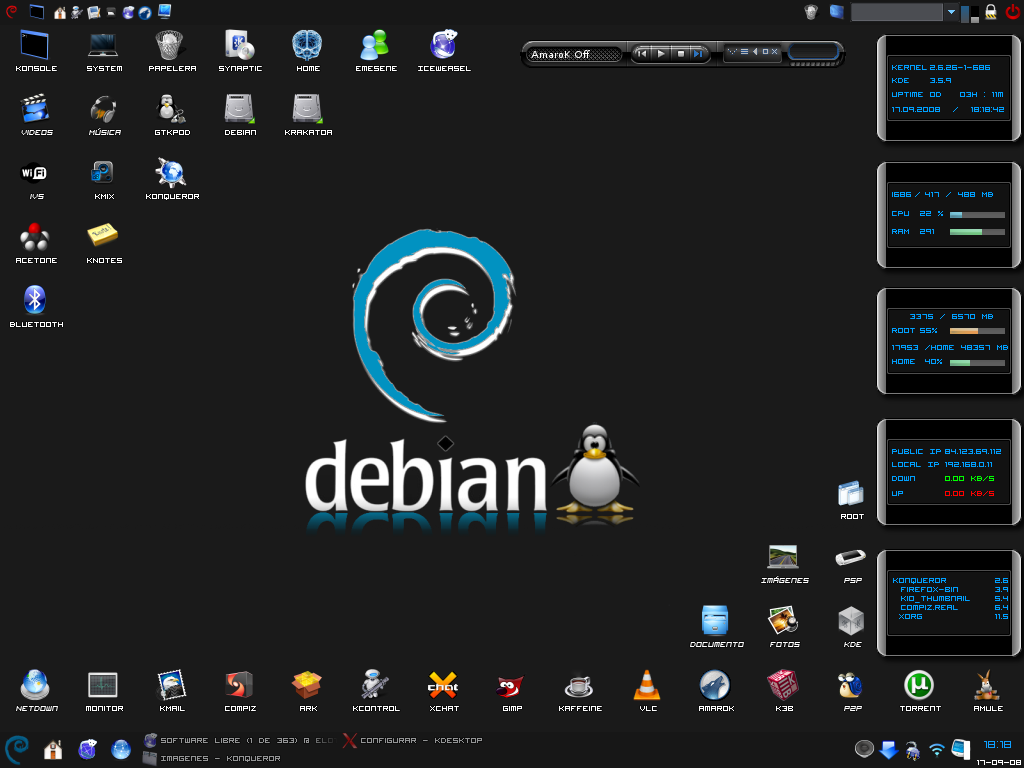Expand the run command dropdown arrow
This screenshot has width=1024, height=768.
pyautogui.click(x=951, y=12)
